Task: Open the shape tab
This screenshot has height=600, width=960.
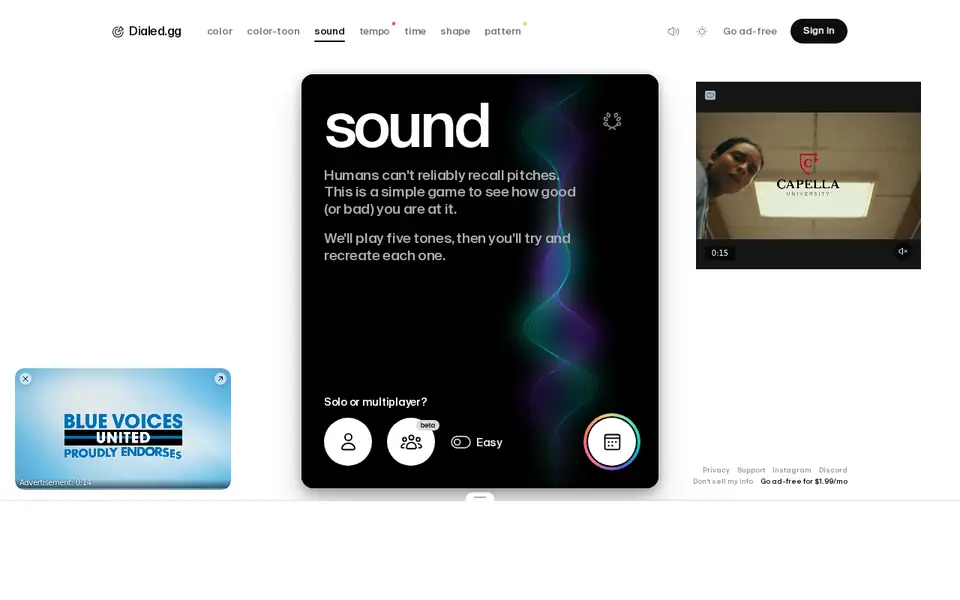Action: pos(455,31)
